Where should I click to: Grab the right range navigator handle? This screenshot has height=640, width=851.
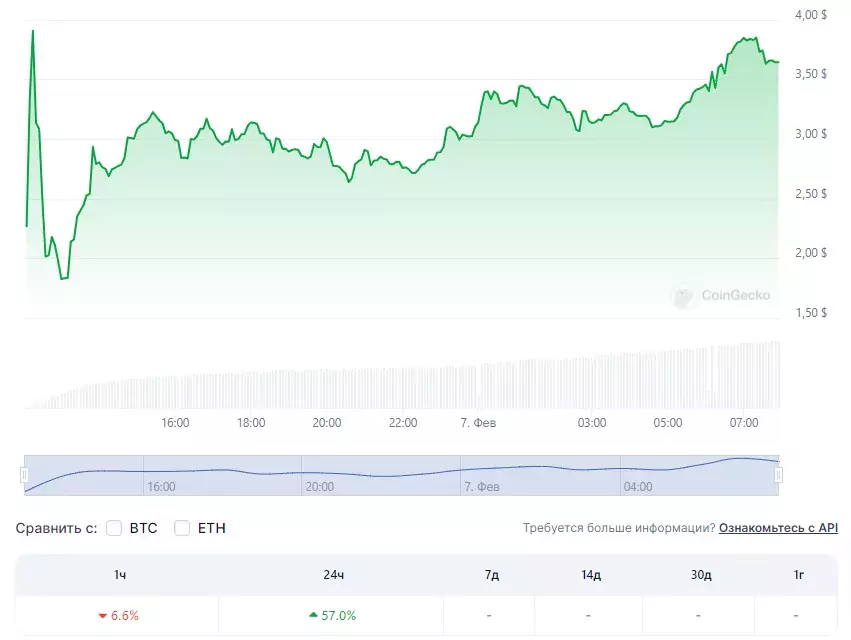coord(778,475)
